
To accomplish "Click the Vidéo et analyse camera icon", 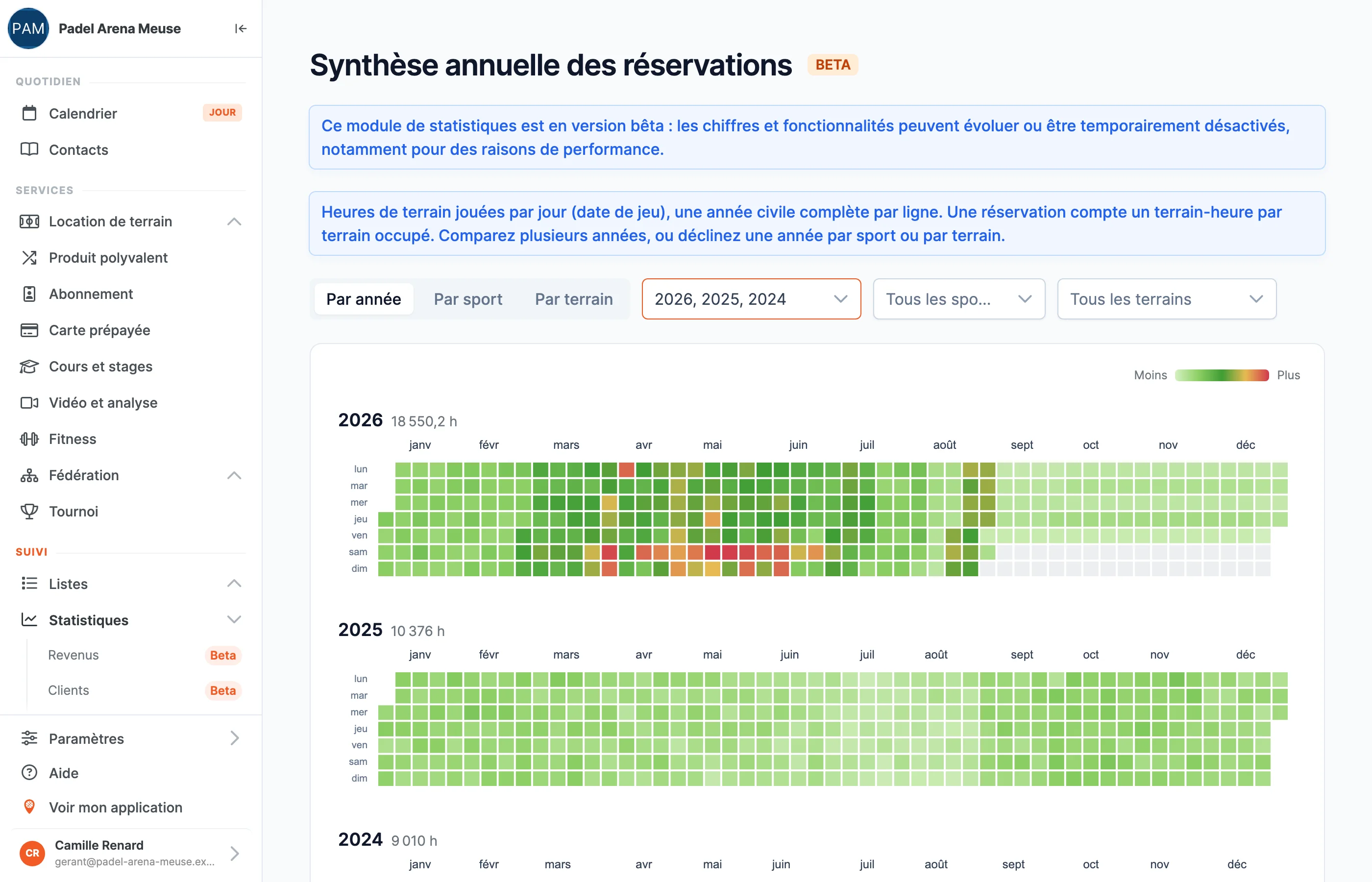I will tap(29, 403).
